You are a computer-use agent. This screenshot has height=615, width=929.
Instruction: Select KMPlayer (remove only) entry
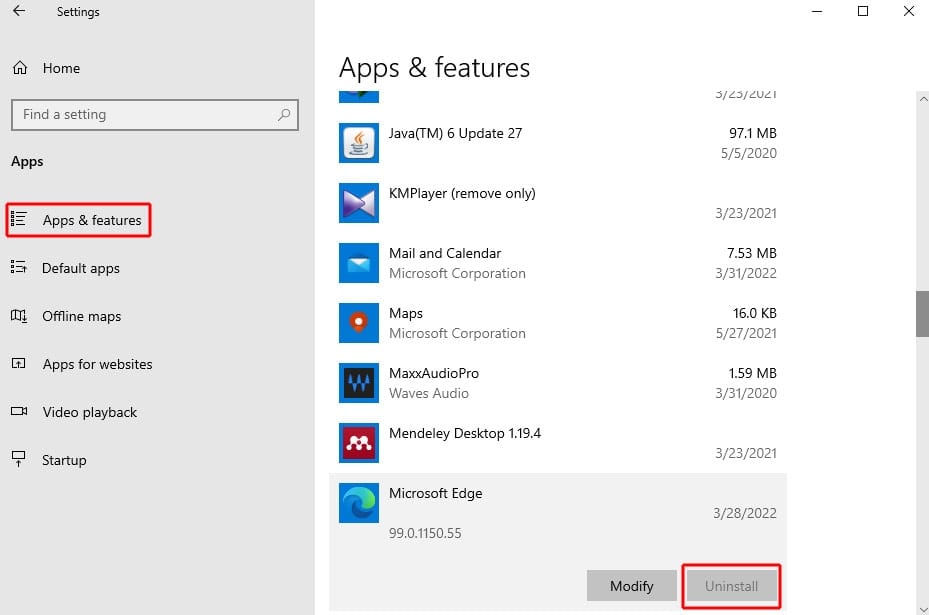pos(558,203)
